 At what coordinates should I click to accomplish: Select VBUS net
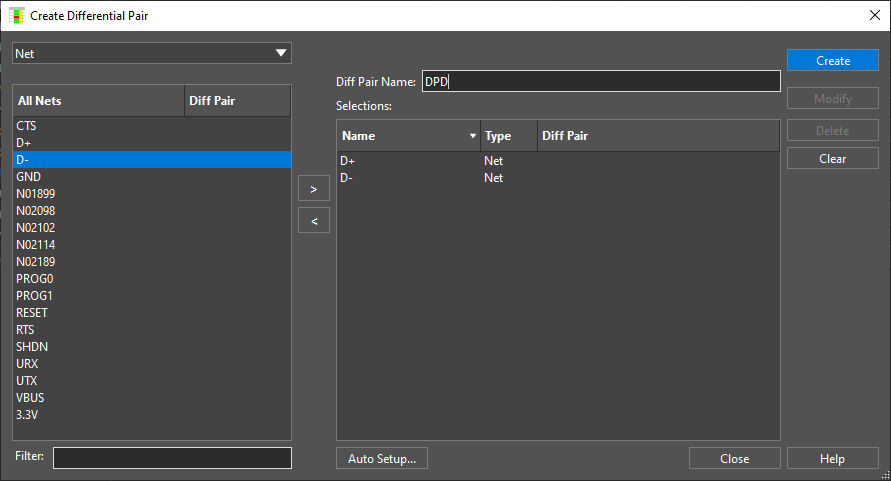[152, 398]
